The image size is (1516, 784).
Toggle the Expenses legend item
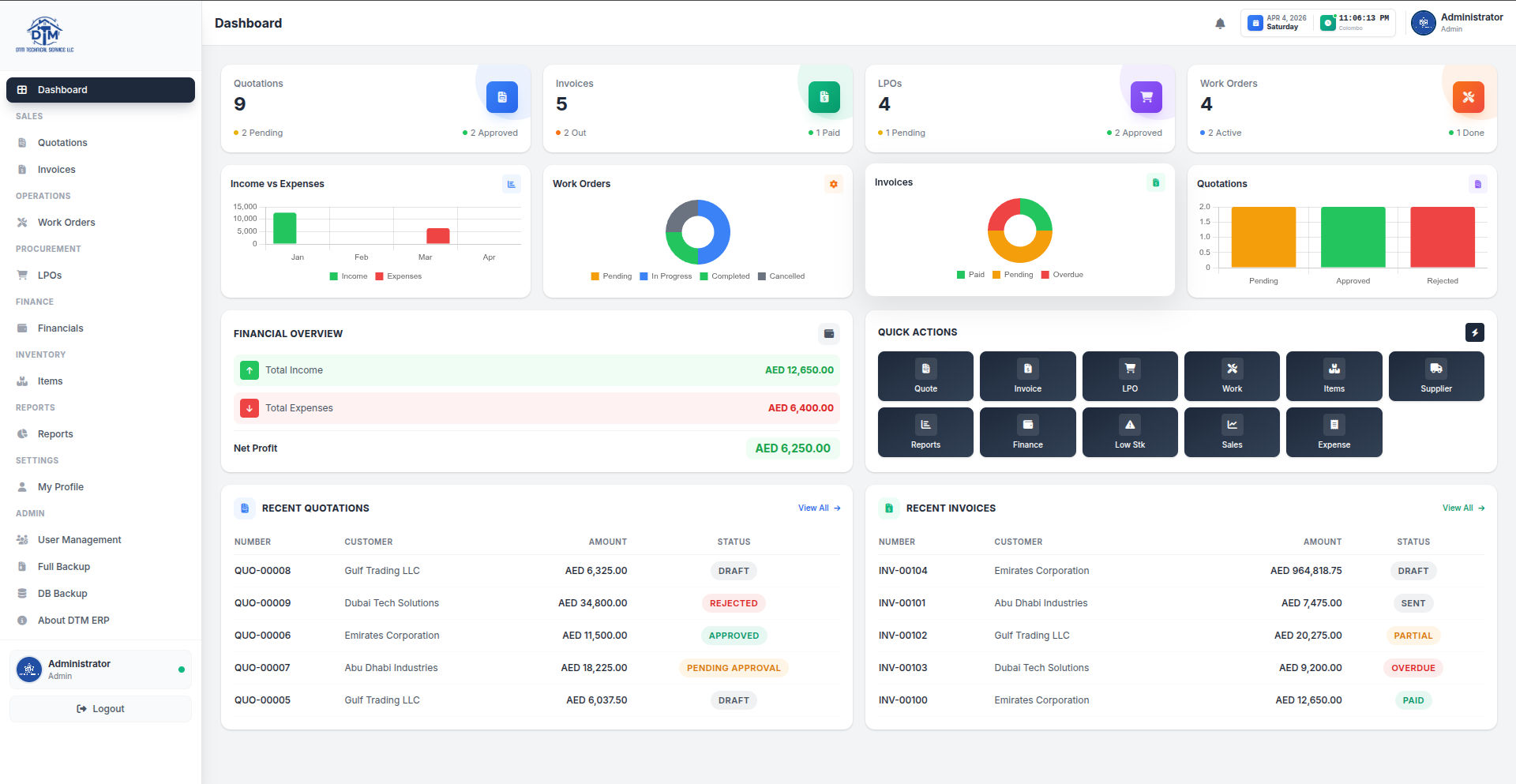(399, 276)
